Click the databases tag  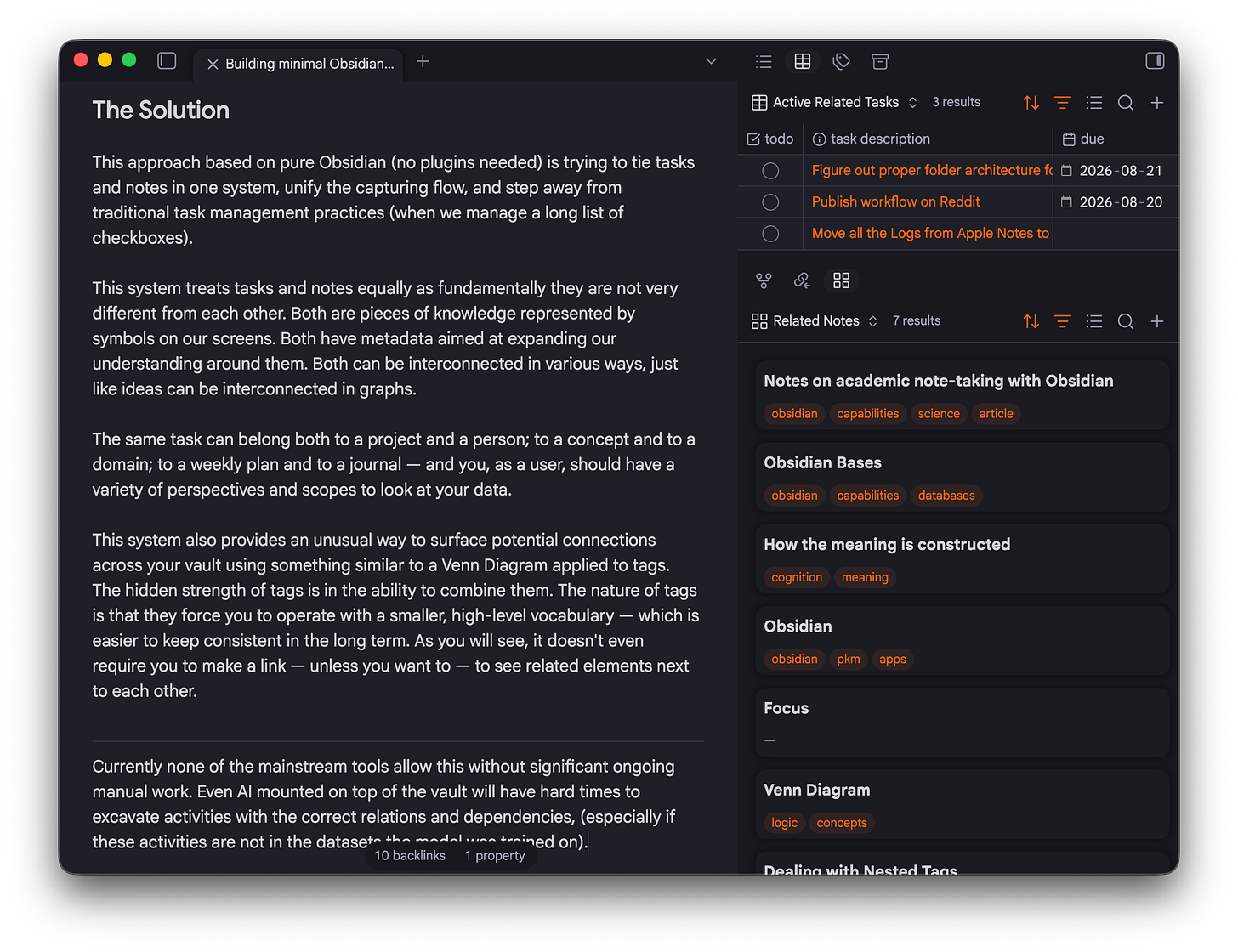tap(946, 496)
